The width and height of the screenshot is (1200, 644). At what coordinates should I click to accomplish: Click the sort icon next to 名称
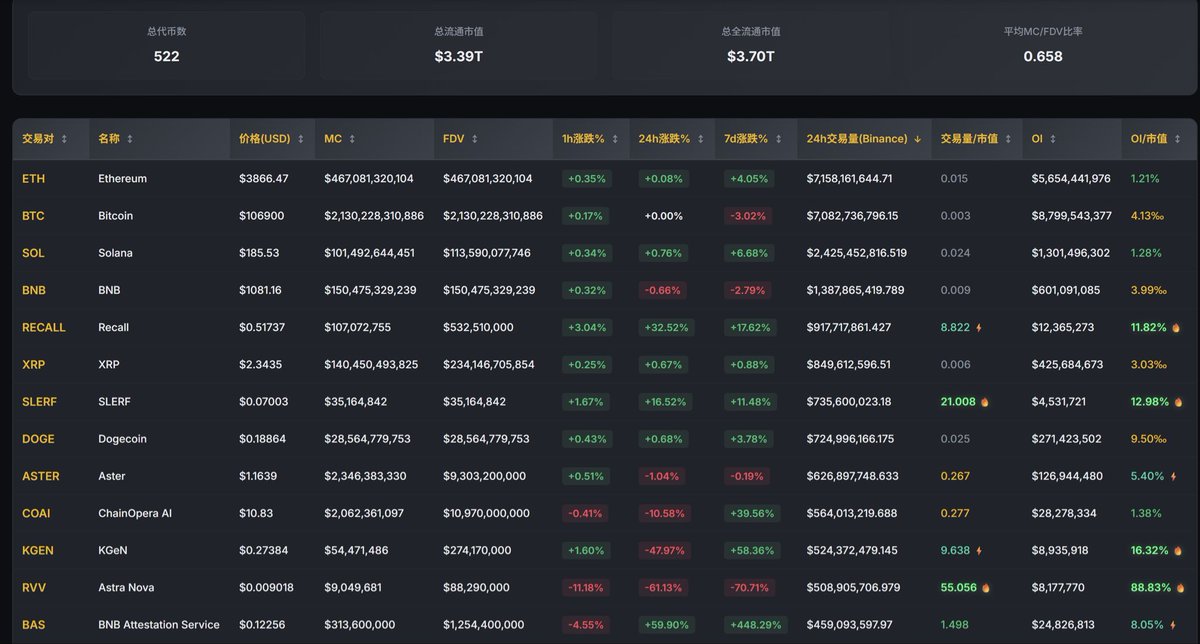tap(129, 139)
